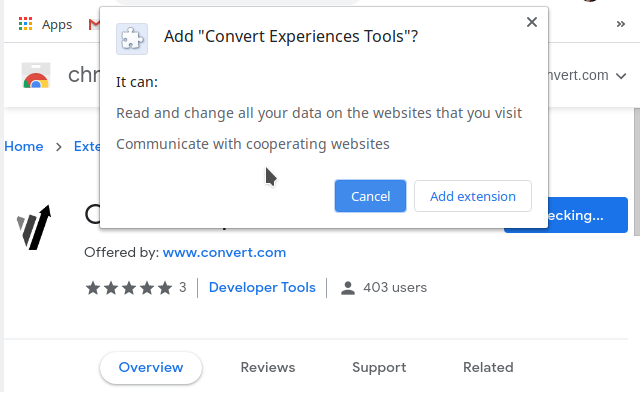The width and height of the screenshot is (640, 400).
Task: Visit the www.convert.com link
Action: (x=224, y=252)
